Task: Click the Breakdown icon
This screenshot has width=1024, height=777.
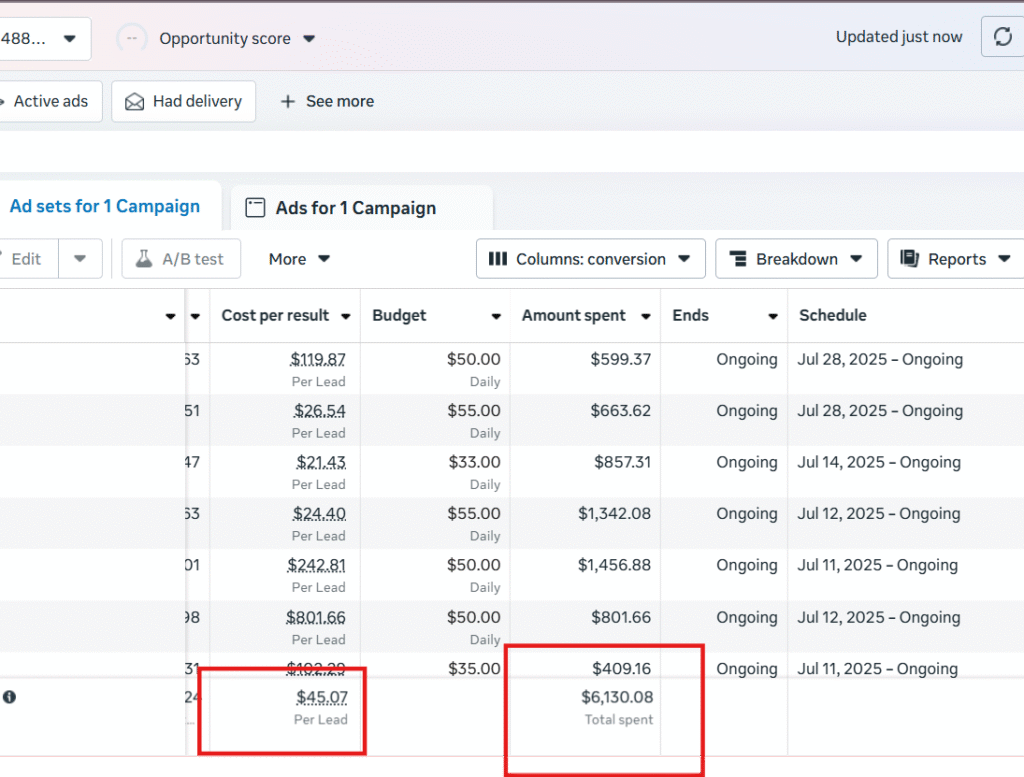Action: pyautogui.click(x=738, y=259)
